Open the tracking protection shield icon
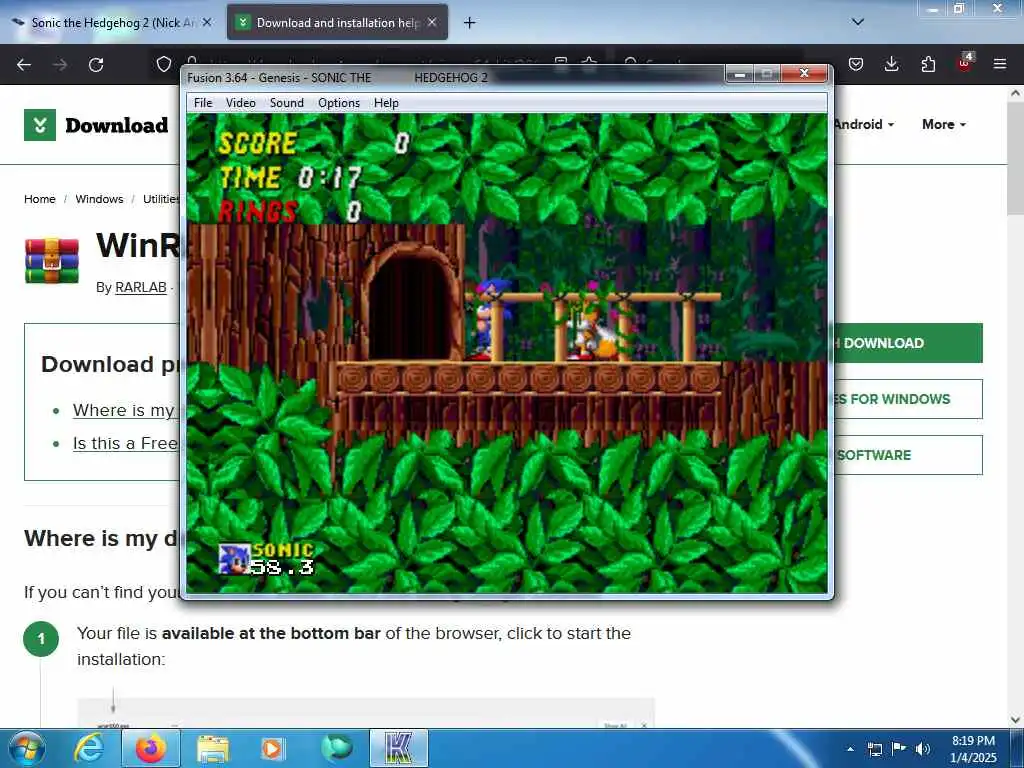The image size is (1024, 768). pyautogui.click(x=164, y=64)
